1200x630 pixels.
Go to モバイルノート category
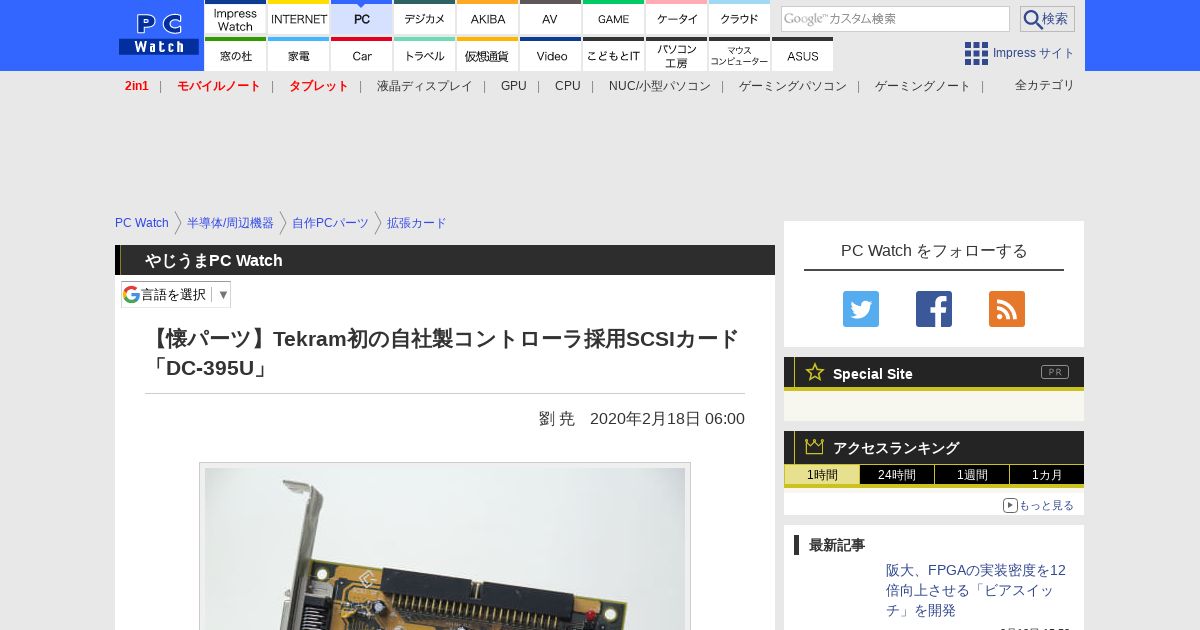pyautogui.click(x=219, y=86)
